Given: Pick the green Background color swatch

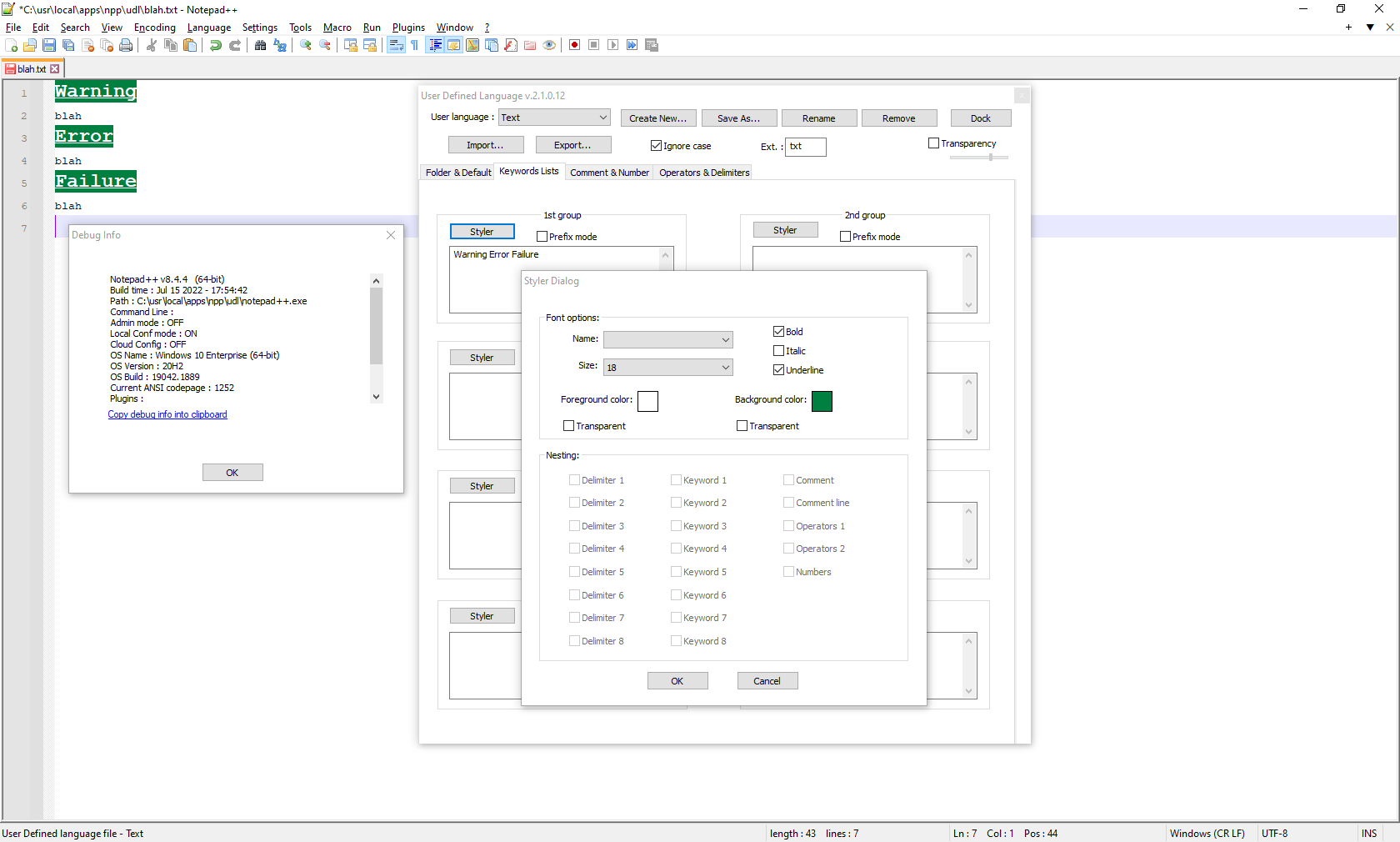Looking at the screenshot, I should pos(822,401).
